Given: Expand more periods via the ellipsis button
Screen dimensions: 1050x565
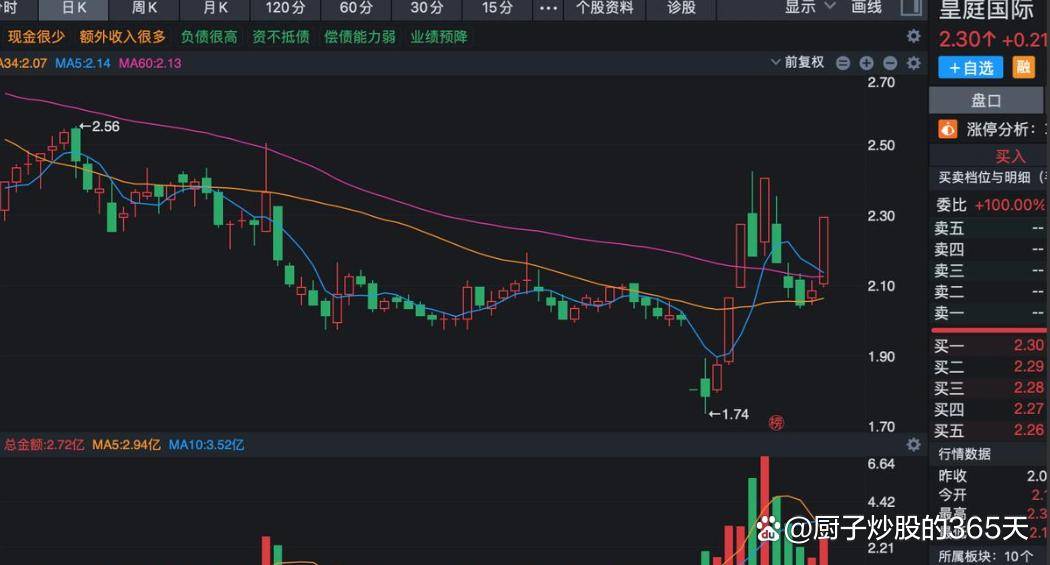Looking at the screenshot, I should [x=547, y=7].
